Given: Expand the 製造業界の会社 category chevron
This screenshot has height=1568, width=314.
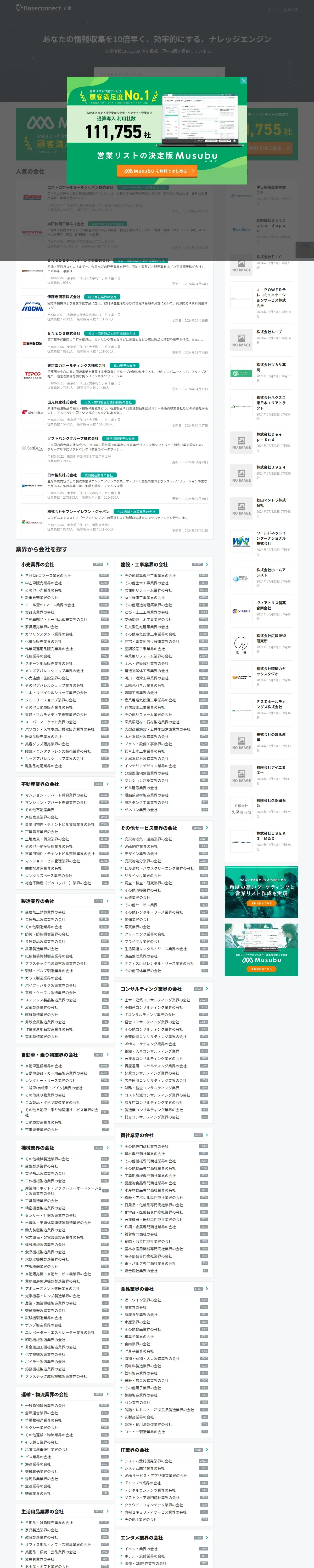Looking at the screenshot, I should [108, 901].
